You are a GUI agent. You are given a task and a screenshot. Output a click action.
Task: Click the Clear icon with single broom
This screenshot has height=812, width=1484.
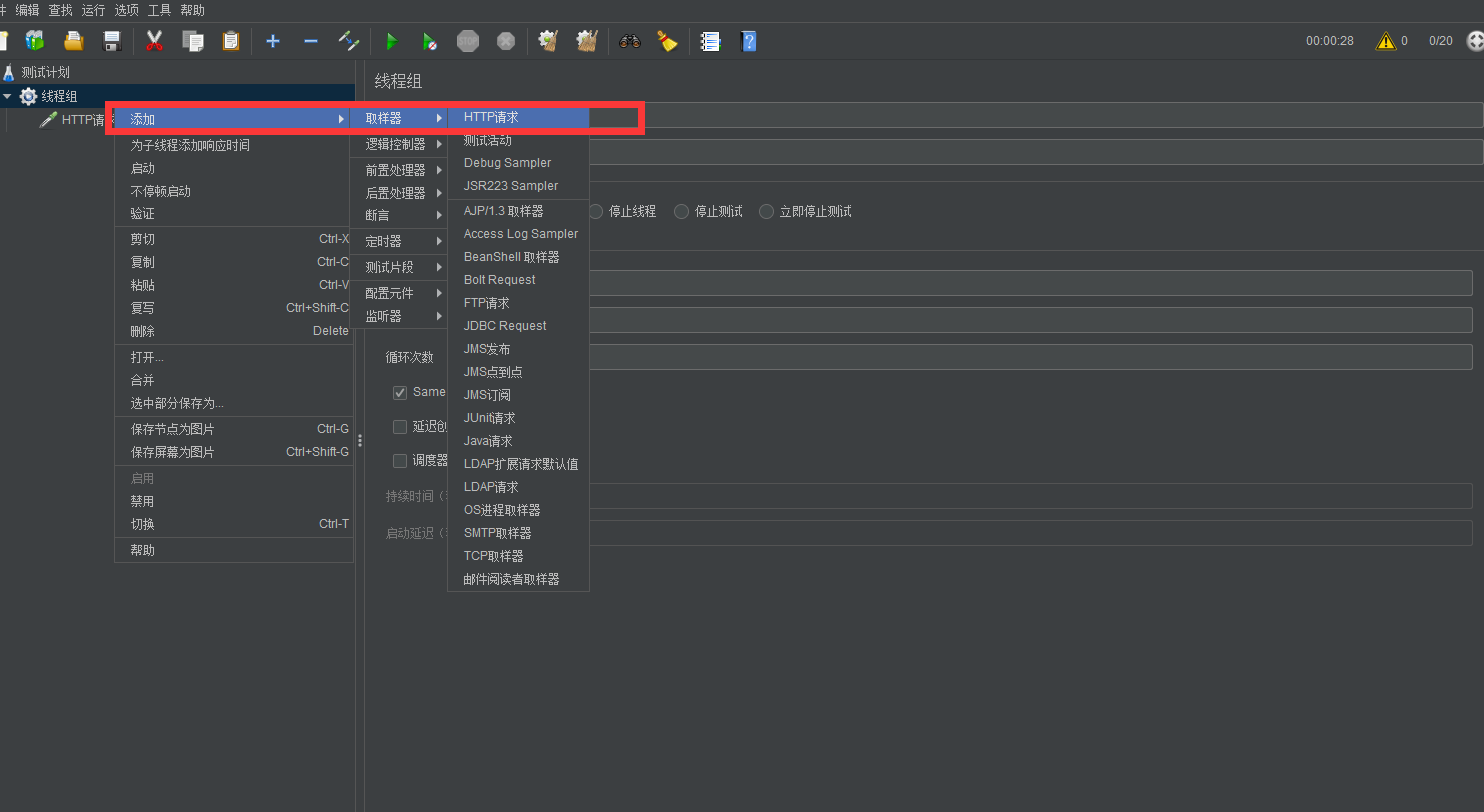(x=548, y=41)
